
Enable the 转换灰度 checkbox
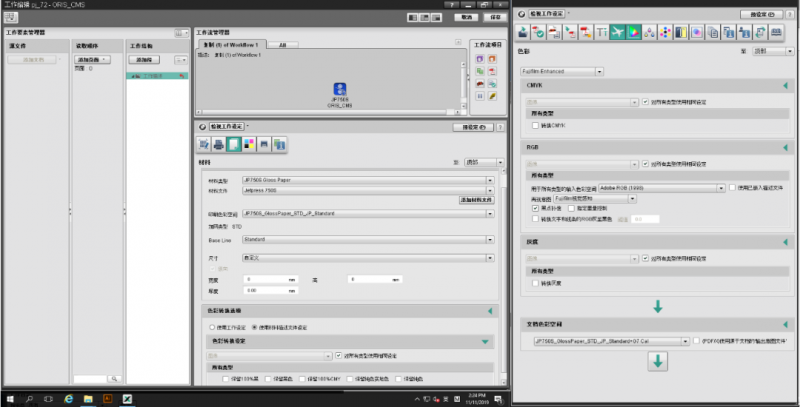pos(536,282)
